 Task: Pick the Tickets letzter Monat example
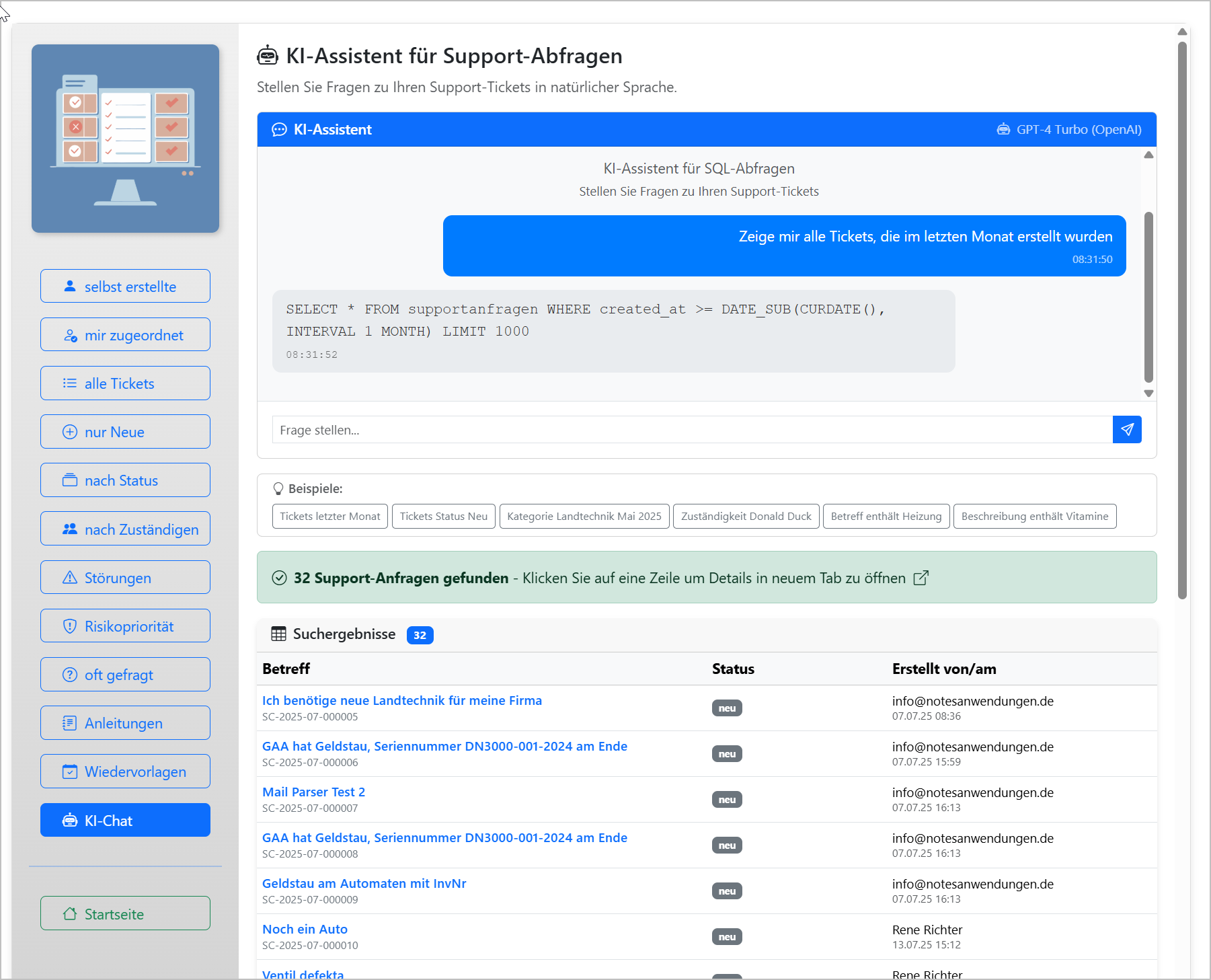[x=329, y=517]
